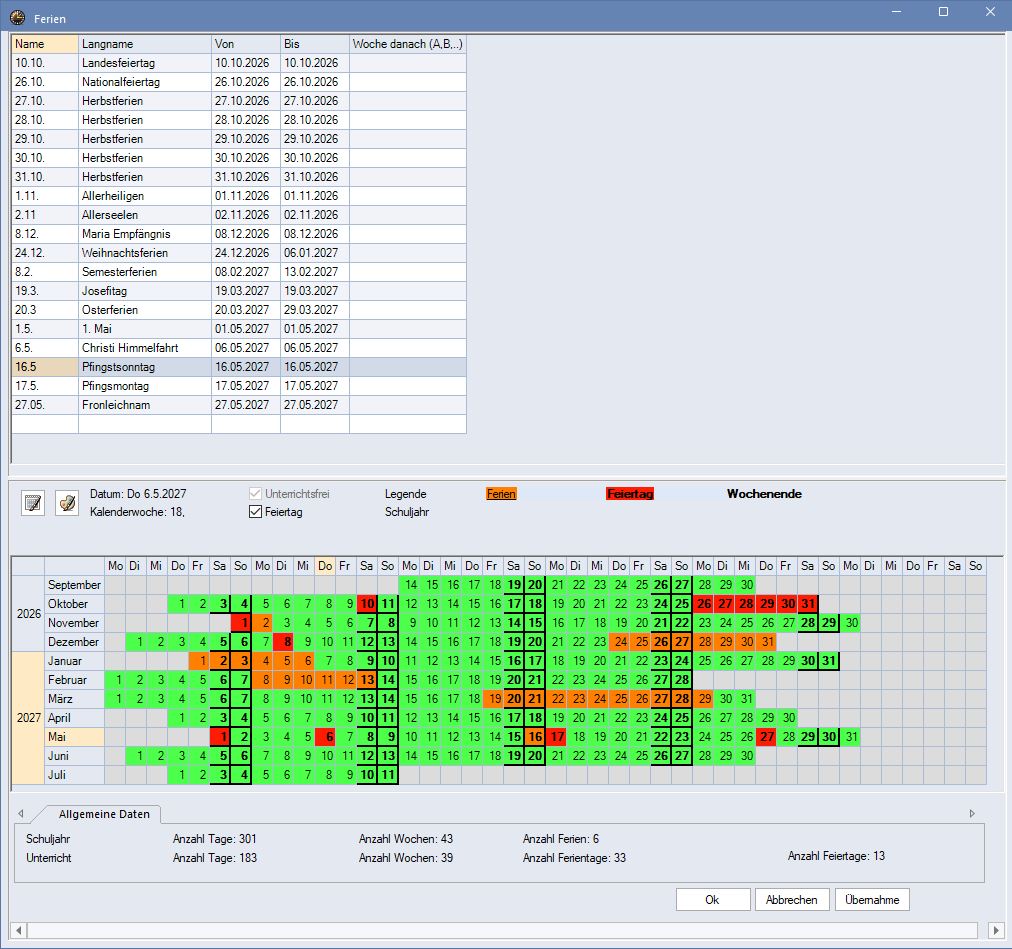Select the Semesterferien row
The height and width of the screenshot is (949, 1012).
239,272
